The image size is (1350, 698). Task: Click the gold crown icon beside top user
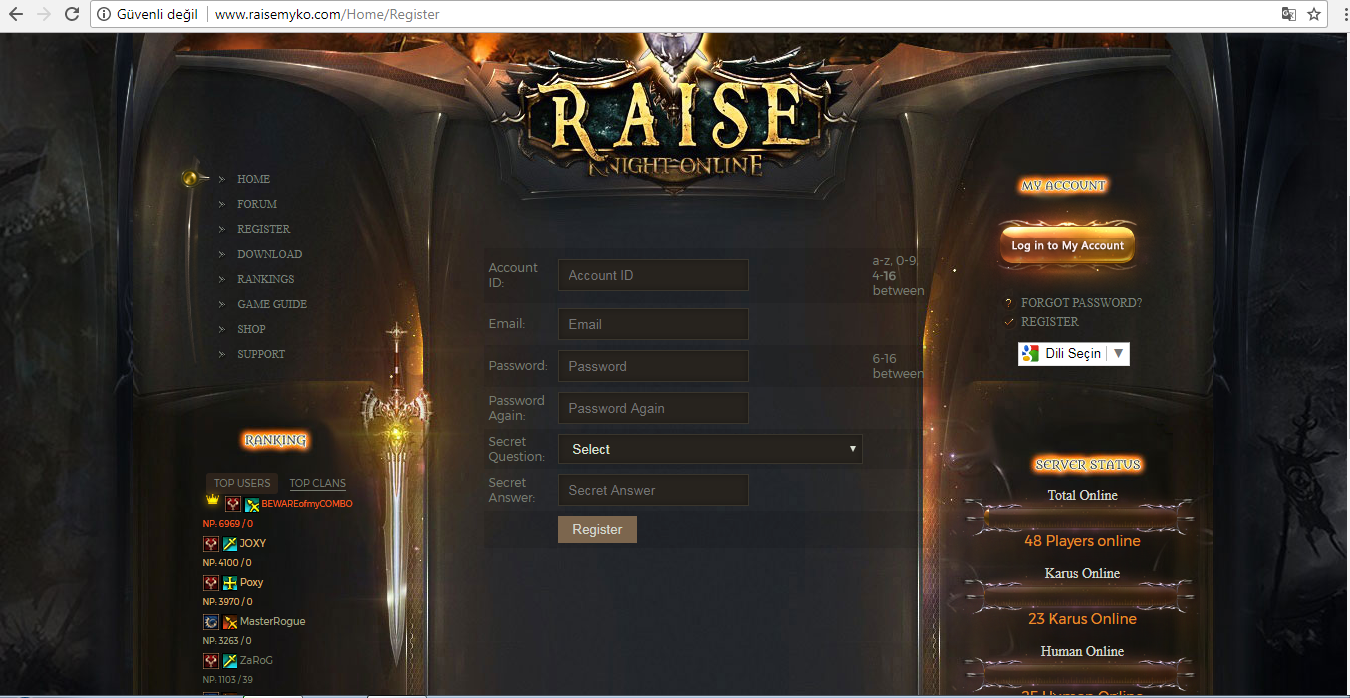click(x=212, y=501)
